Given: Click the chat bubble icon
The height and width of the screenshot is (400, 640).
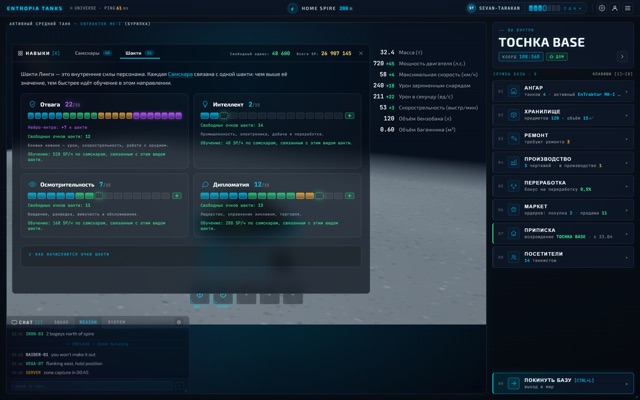Looking at the screenshot, I should click(14, 322).
